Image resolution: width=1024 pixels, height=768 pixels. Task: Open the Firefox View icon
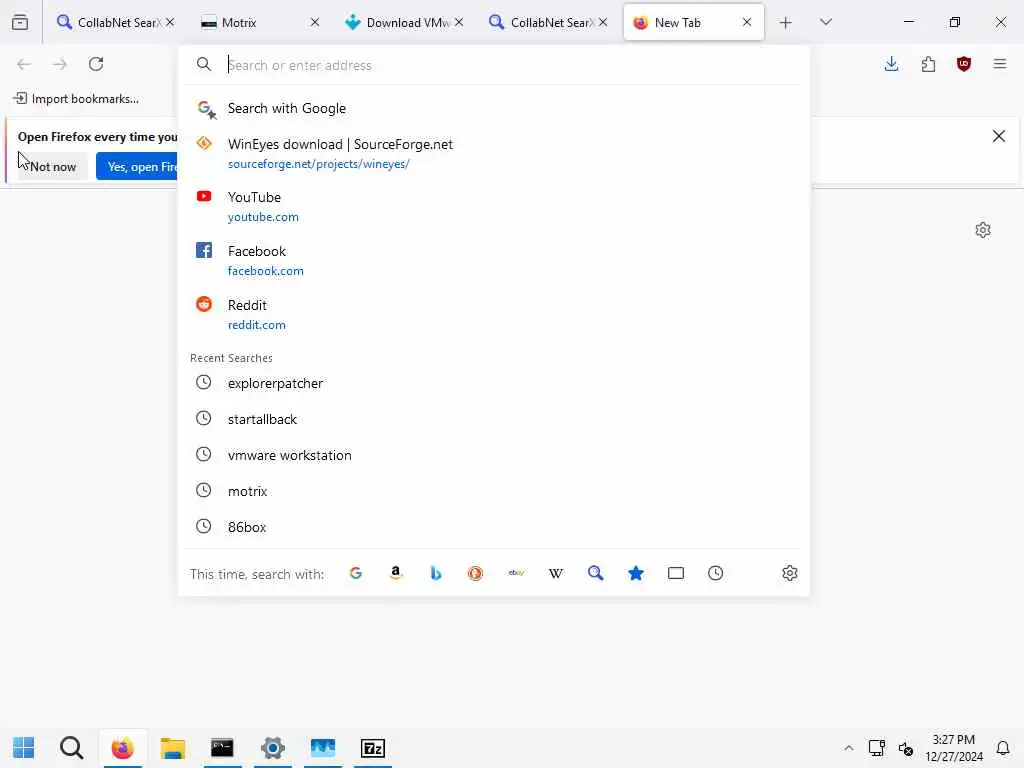pyautogui.click(x=20, y=23)
